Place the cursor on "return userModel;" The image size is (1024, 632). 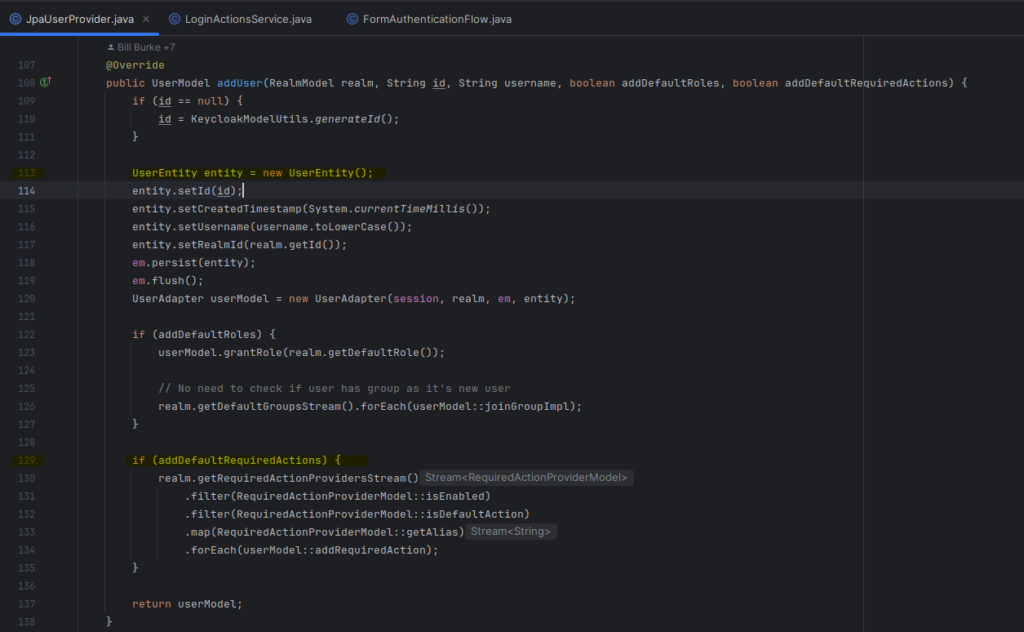coord(187,604)
